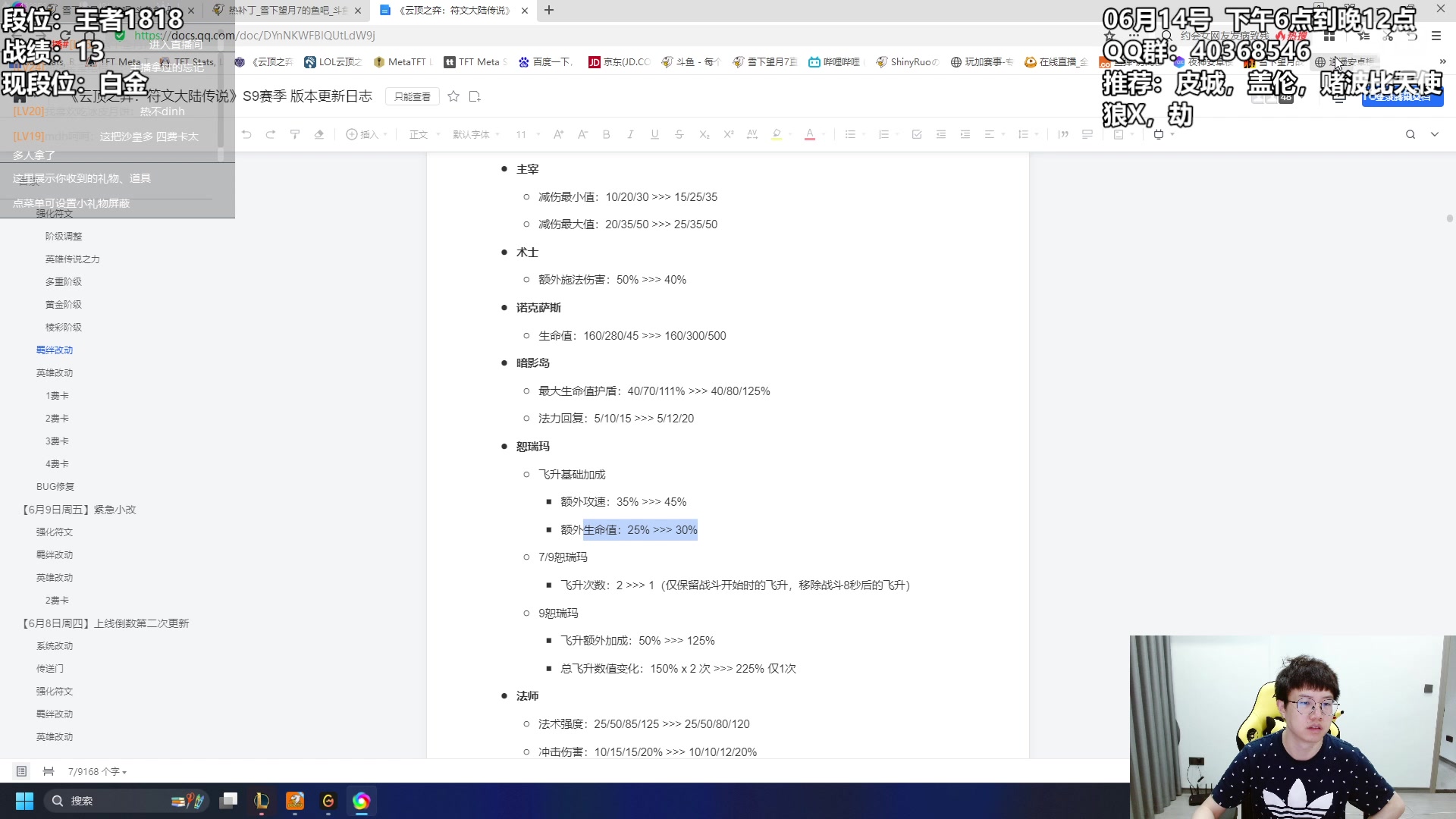Jump to 传送门 in outline
This screenshot has height=819, width=1456.
50,669
